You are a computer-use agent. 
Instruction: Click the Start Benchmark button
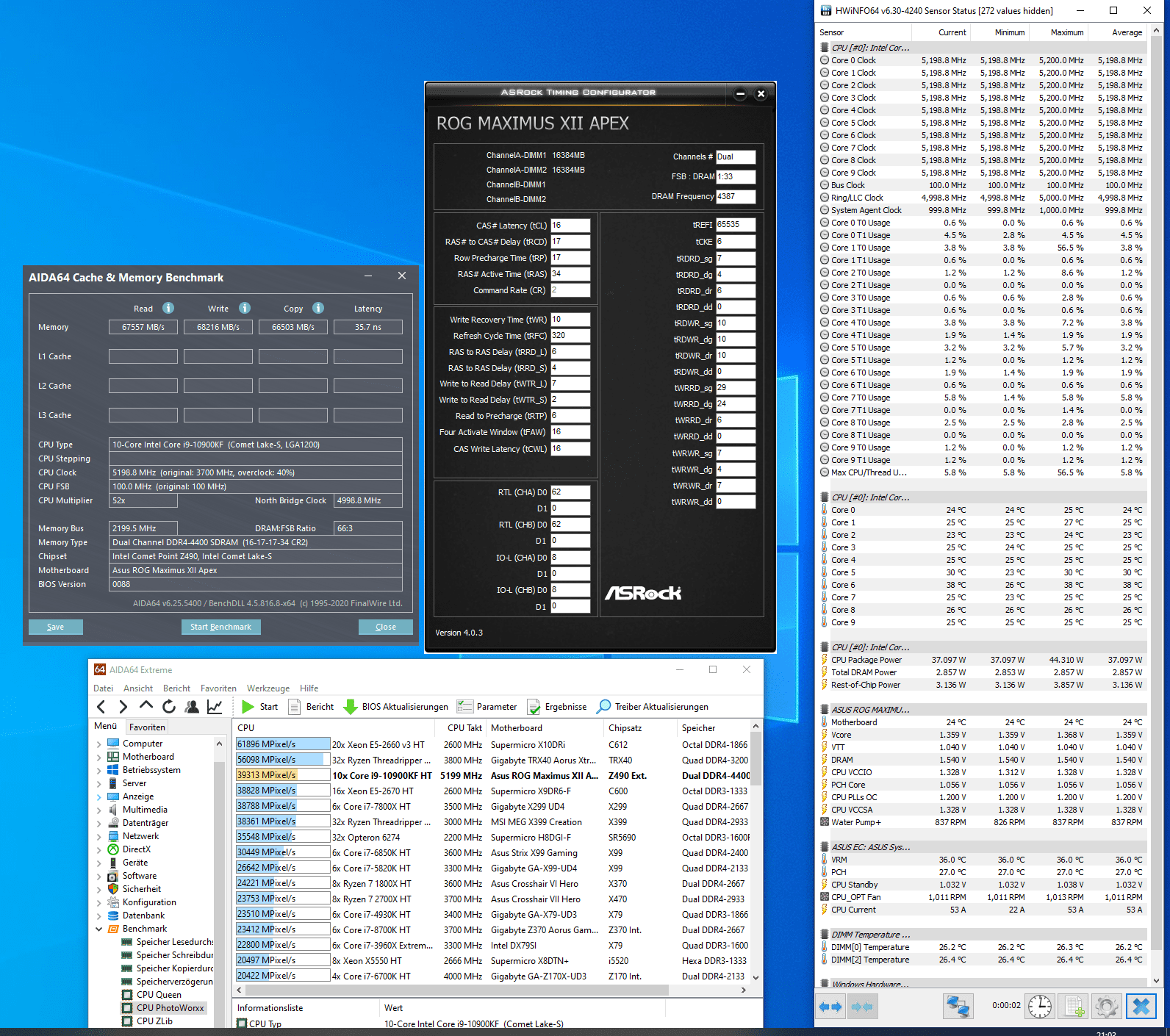tap(220, 627)
